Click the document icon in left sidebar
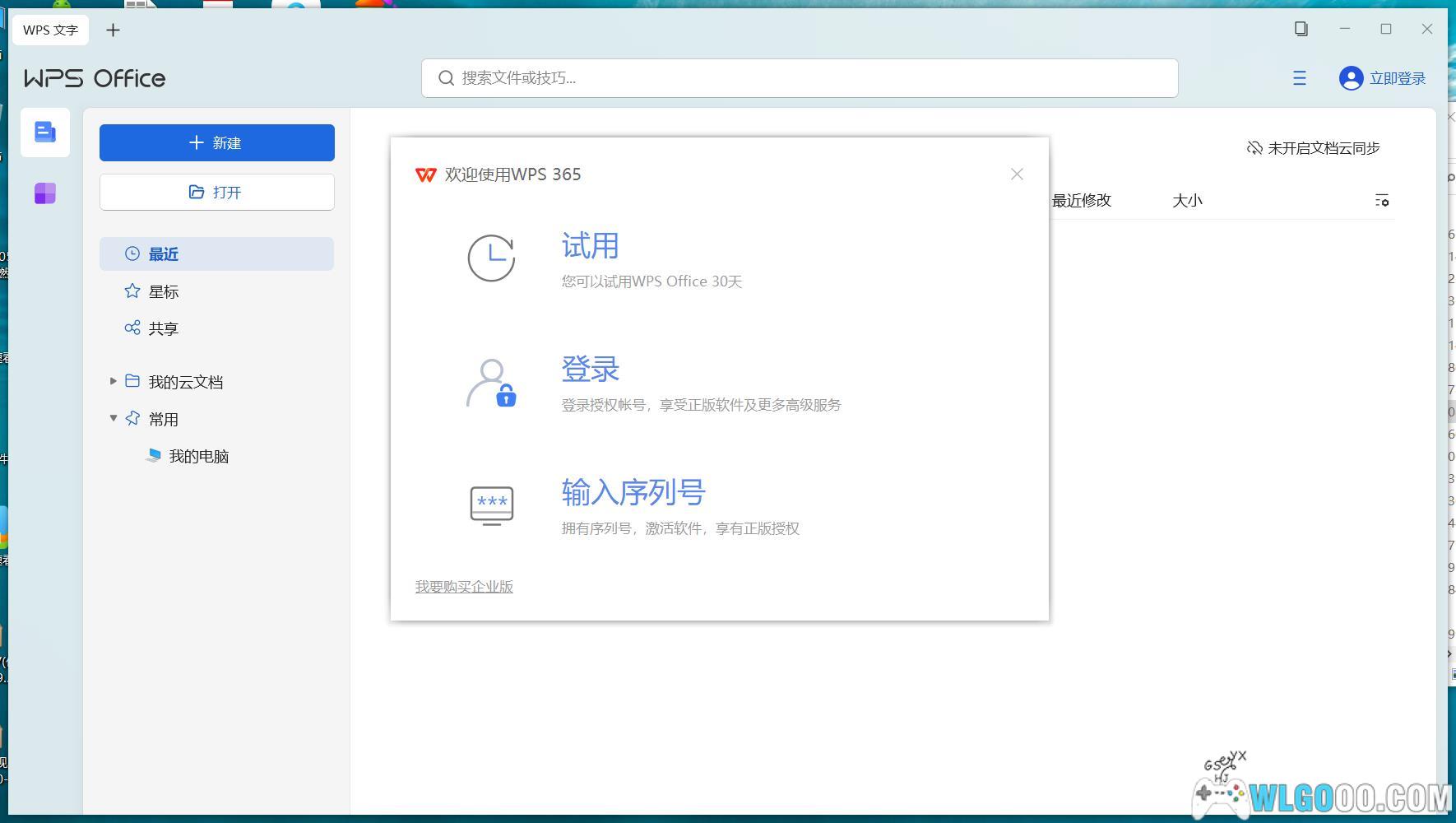 pyautogui.click(x=45, y=132)
